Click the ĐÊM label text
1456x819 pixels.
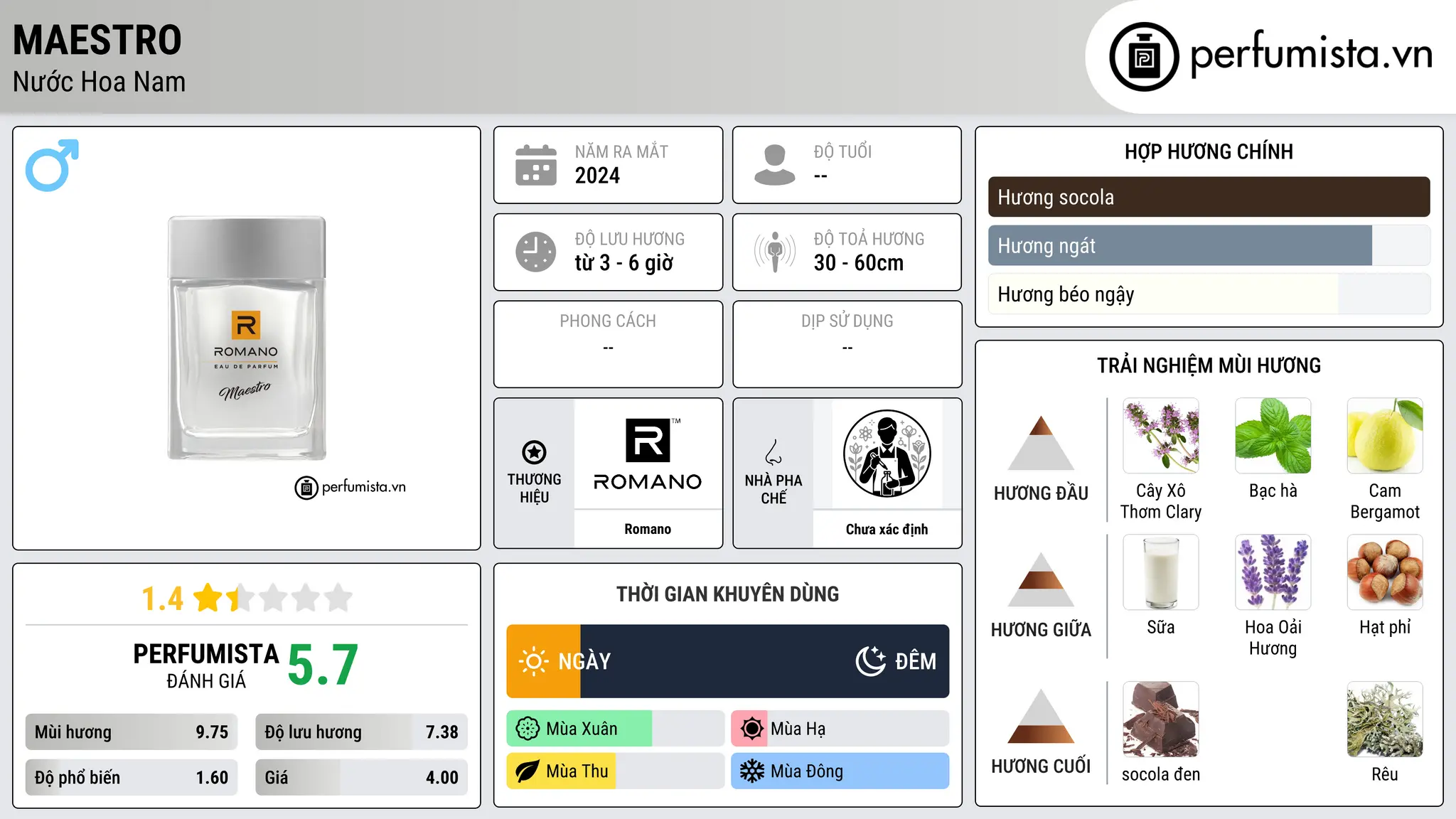[x=916, y=661]
